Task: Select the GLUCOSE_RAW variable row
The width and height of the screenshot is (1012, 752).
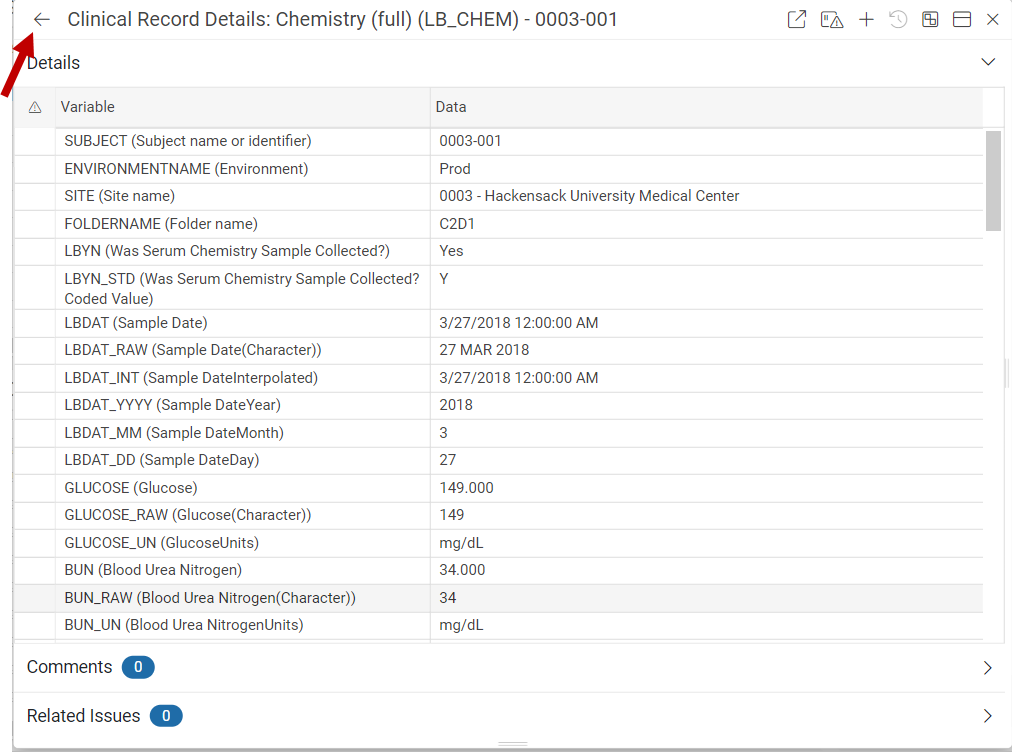Action: (x=498, y=515)
